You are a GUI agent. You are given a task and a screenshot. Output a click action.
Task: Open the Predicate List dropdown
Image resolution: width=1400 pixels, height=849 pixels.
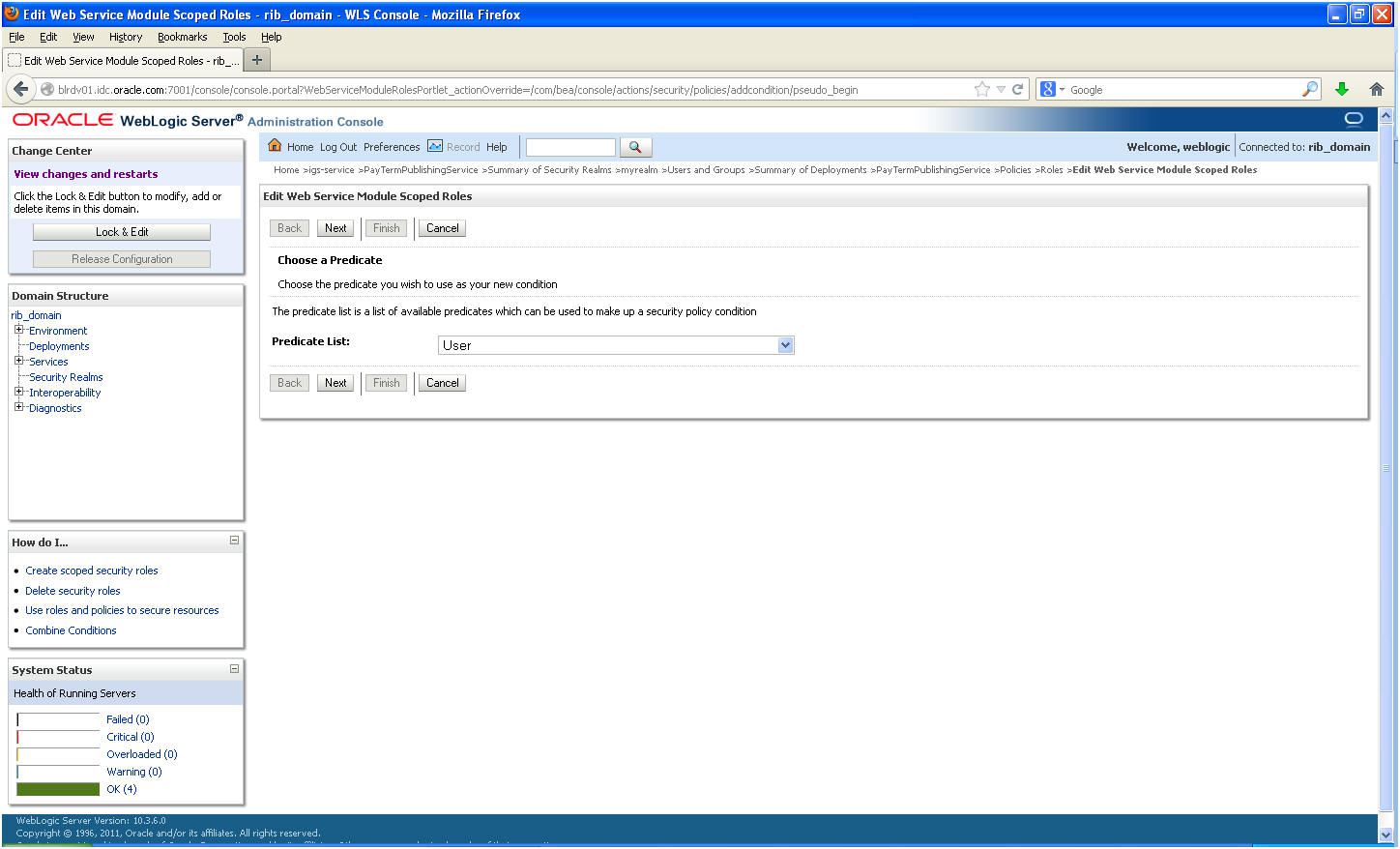tap(616, 345)
